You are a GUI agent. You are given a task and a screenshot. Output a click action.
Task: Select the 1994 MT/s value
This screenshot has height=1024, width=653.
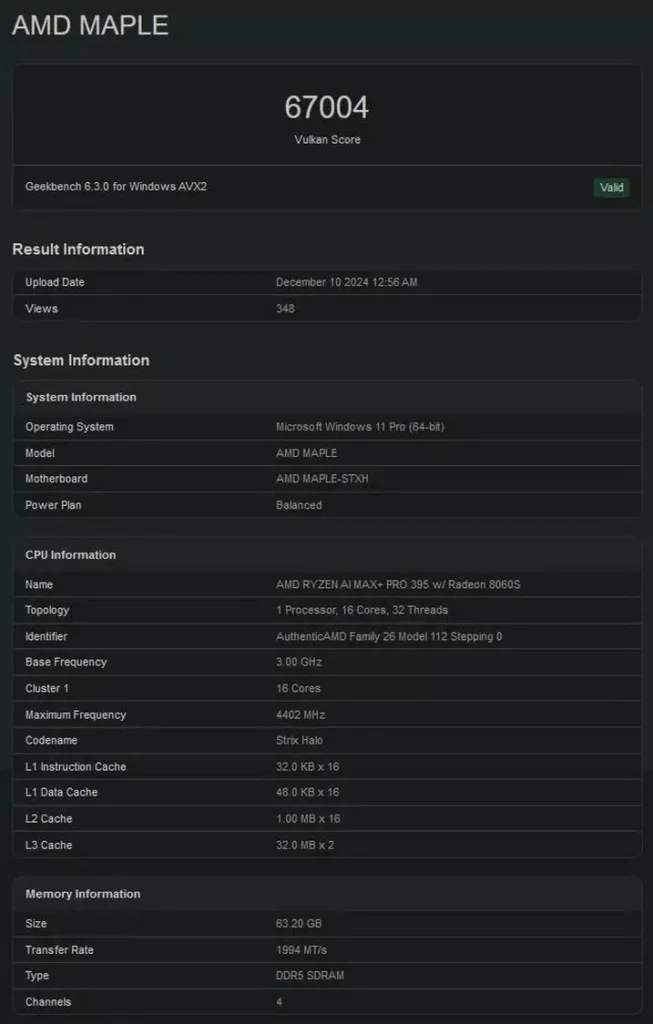(x=301, y=950)
